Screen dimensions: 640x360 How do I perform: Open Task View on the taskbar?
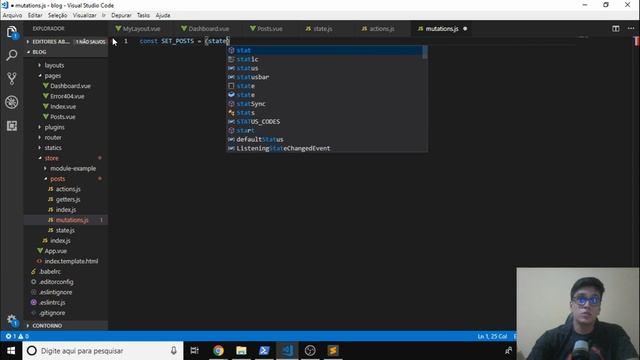pos(195,351)
